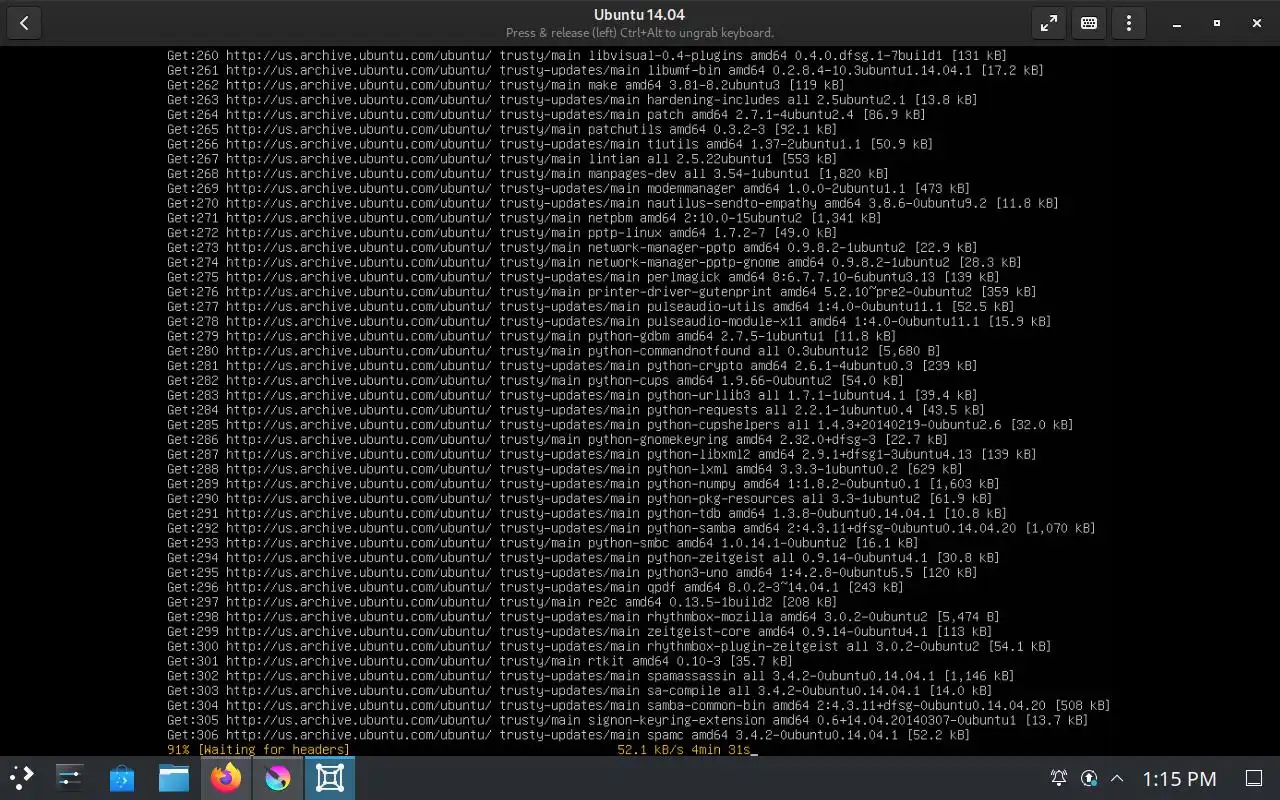Switch to Firefox in the taskbar

point(226,778)
